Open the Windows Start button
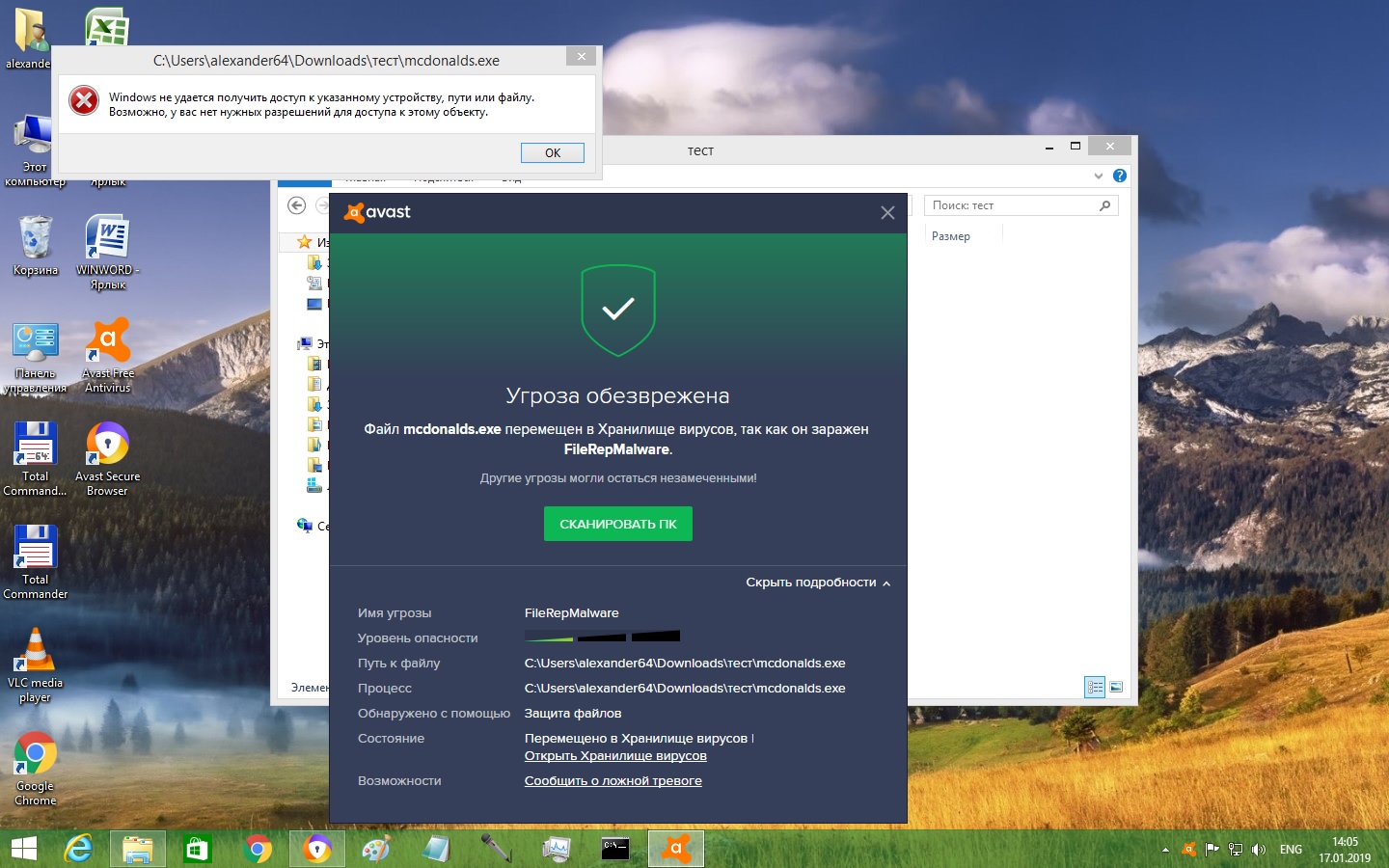Viewport: 1389px width, 868px height. point(23,849)
